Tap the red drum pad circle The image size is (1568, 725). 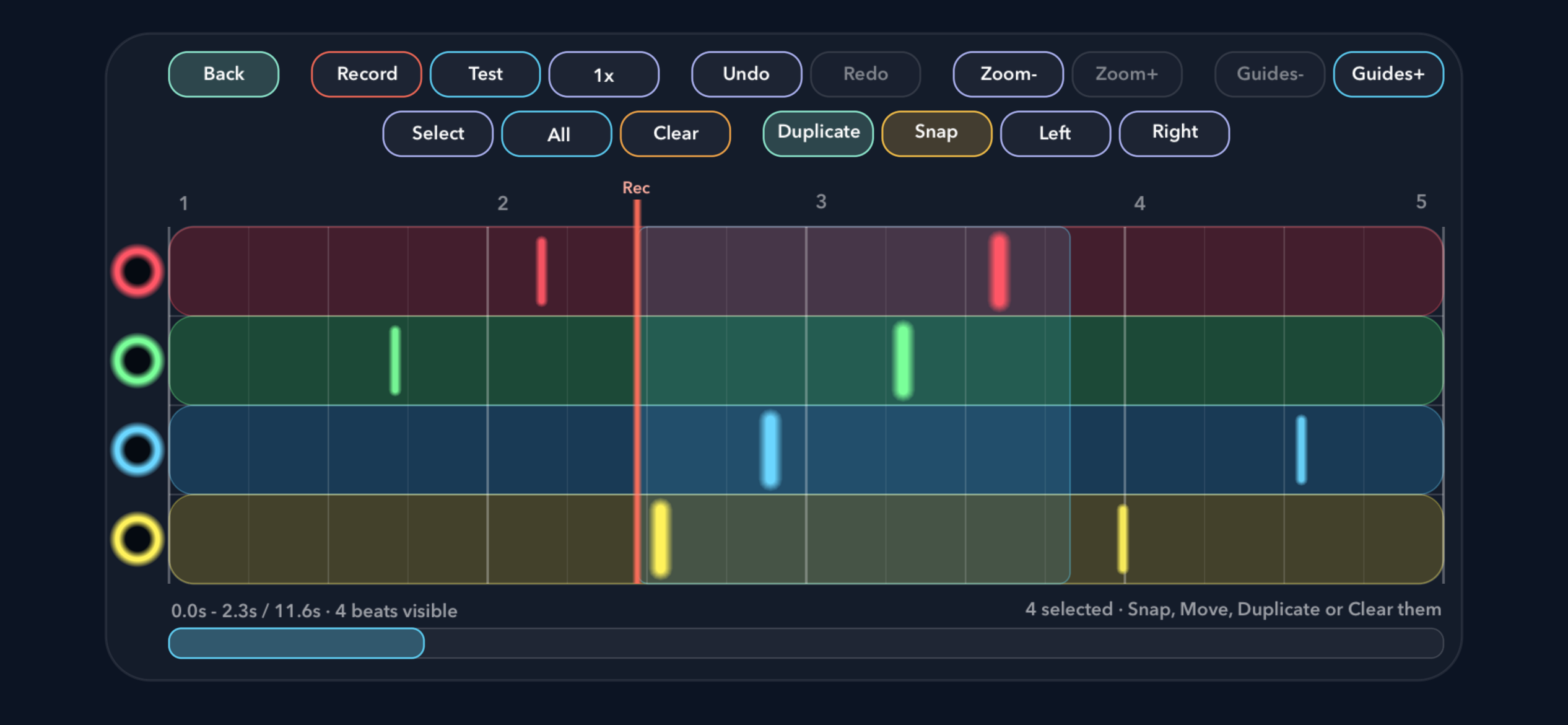click(137, 271)
